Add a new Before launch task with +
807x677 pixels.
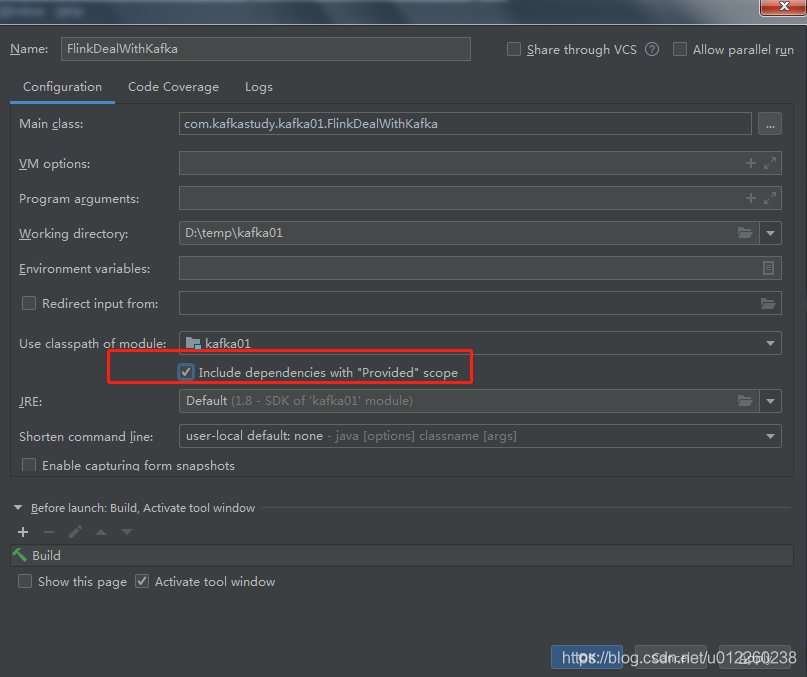pyautogui.click(x=22, y=531)
